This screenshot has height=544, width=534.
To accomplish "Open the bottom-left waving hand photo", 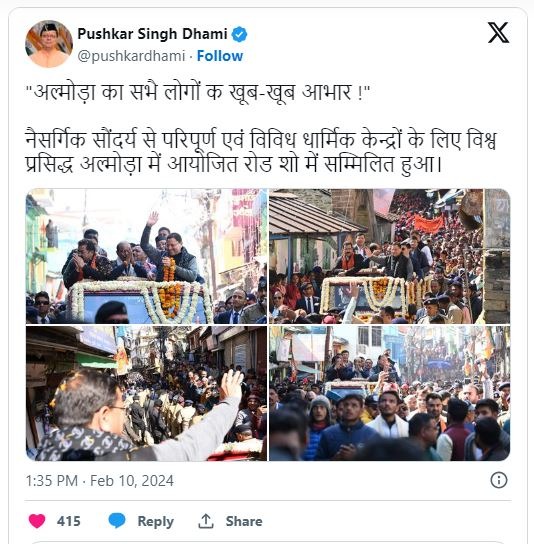I will [146, 393].
